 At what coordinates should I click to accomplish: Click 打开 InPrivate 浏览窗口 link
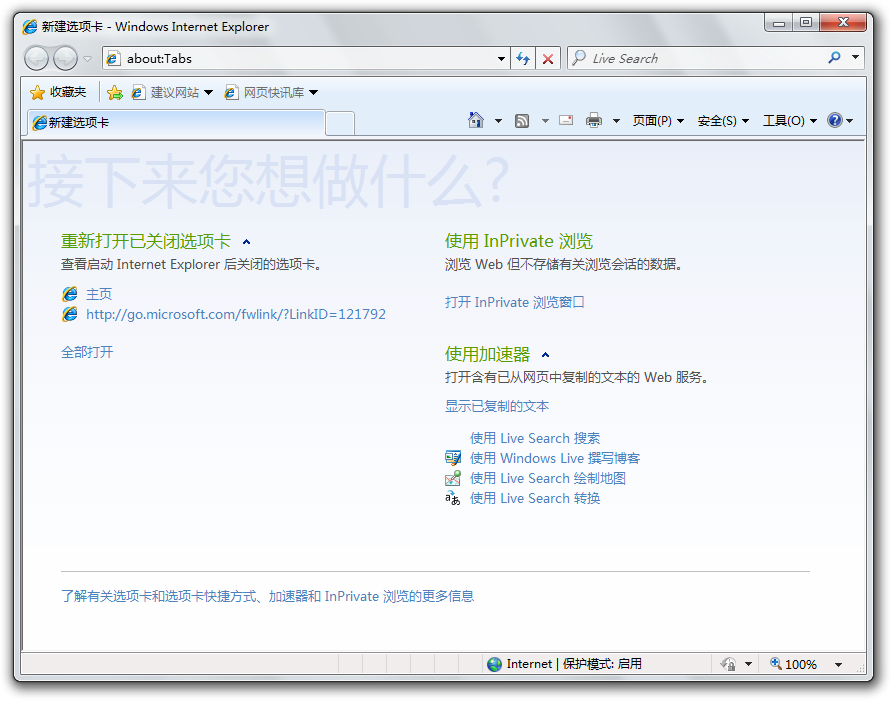(x=514, y=302)
